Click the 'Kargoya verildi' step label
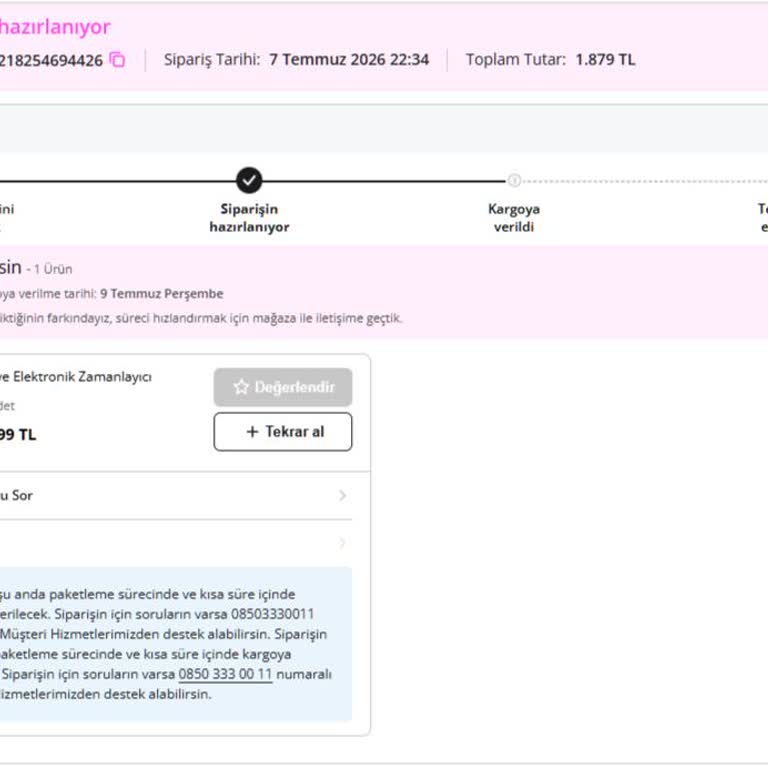The height and width of the screenshot is (768, 768). point(514,218)
